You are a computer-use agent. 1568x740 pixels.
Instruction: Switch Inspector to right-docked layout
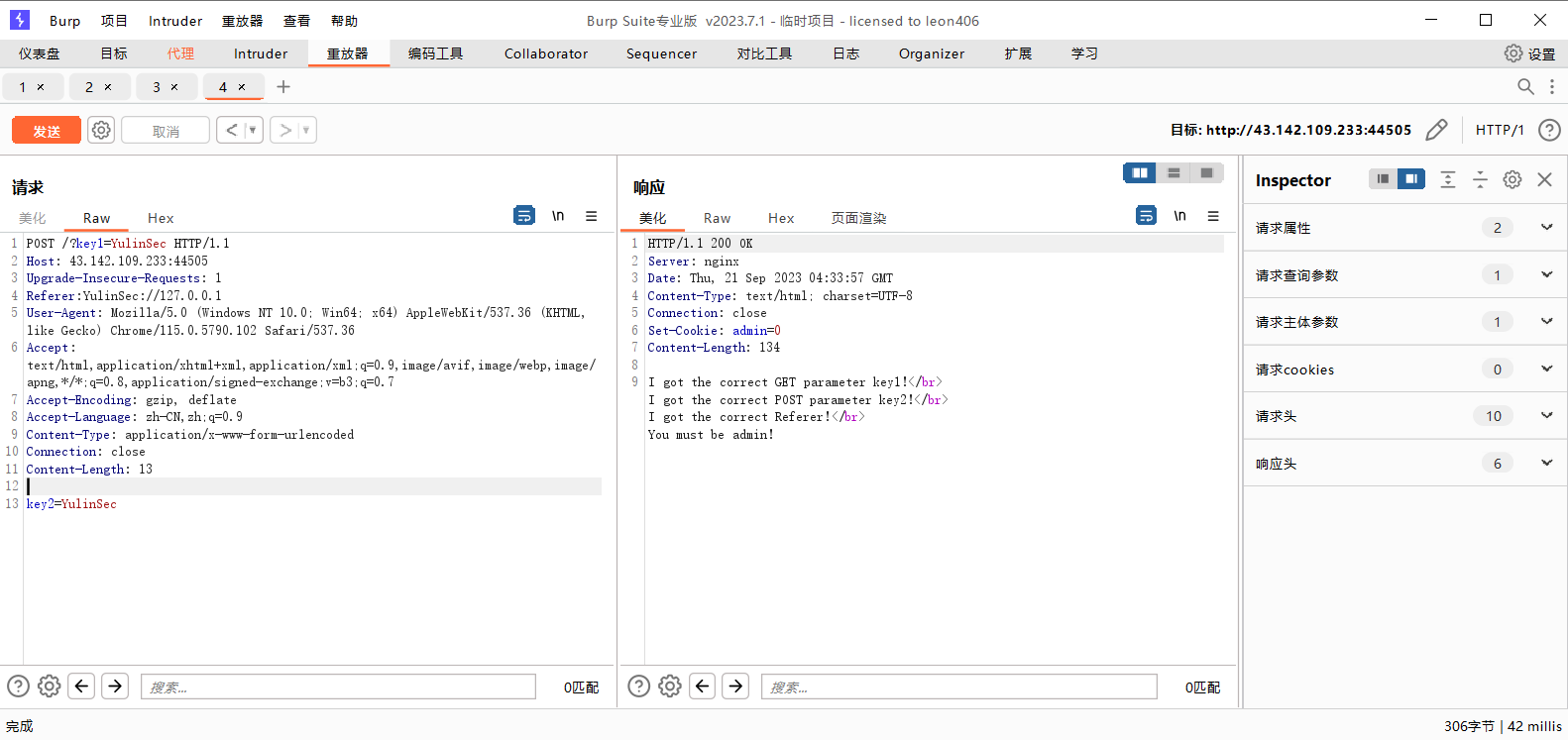coord(1411,179)
